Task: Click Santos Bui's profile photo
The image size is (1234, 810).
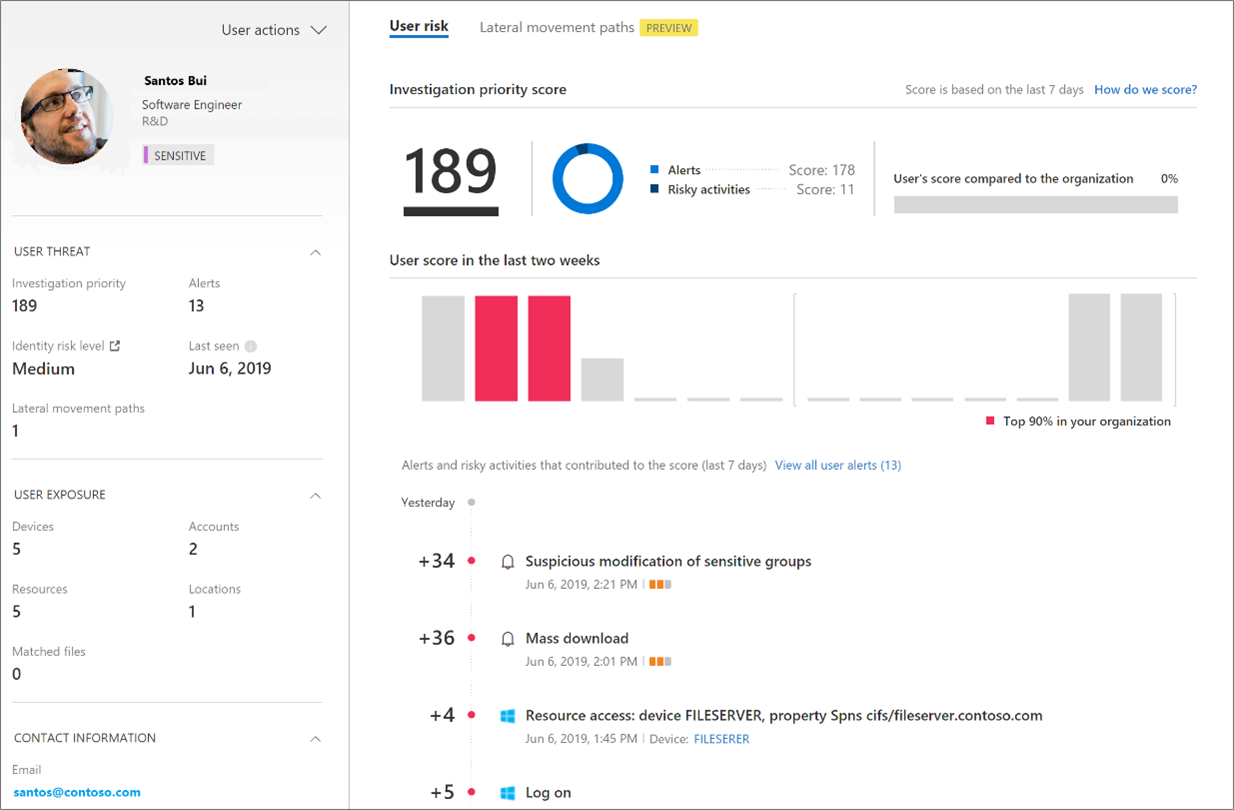Action: click(66, 115)
